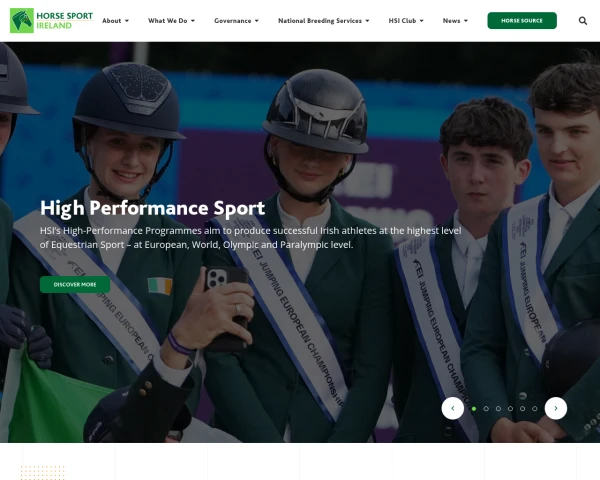Select the third carousel dot

(x=498, y=409)
